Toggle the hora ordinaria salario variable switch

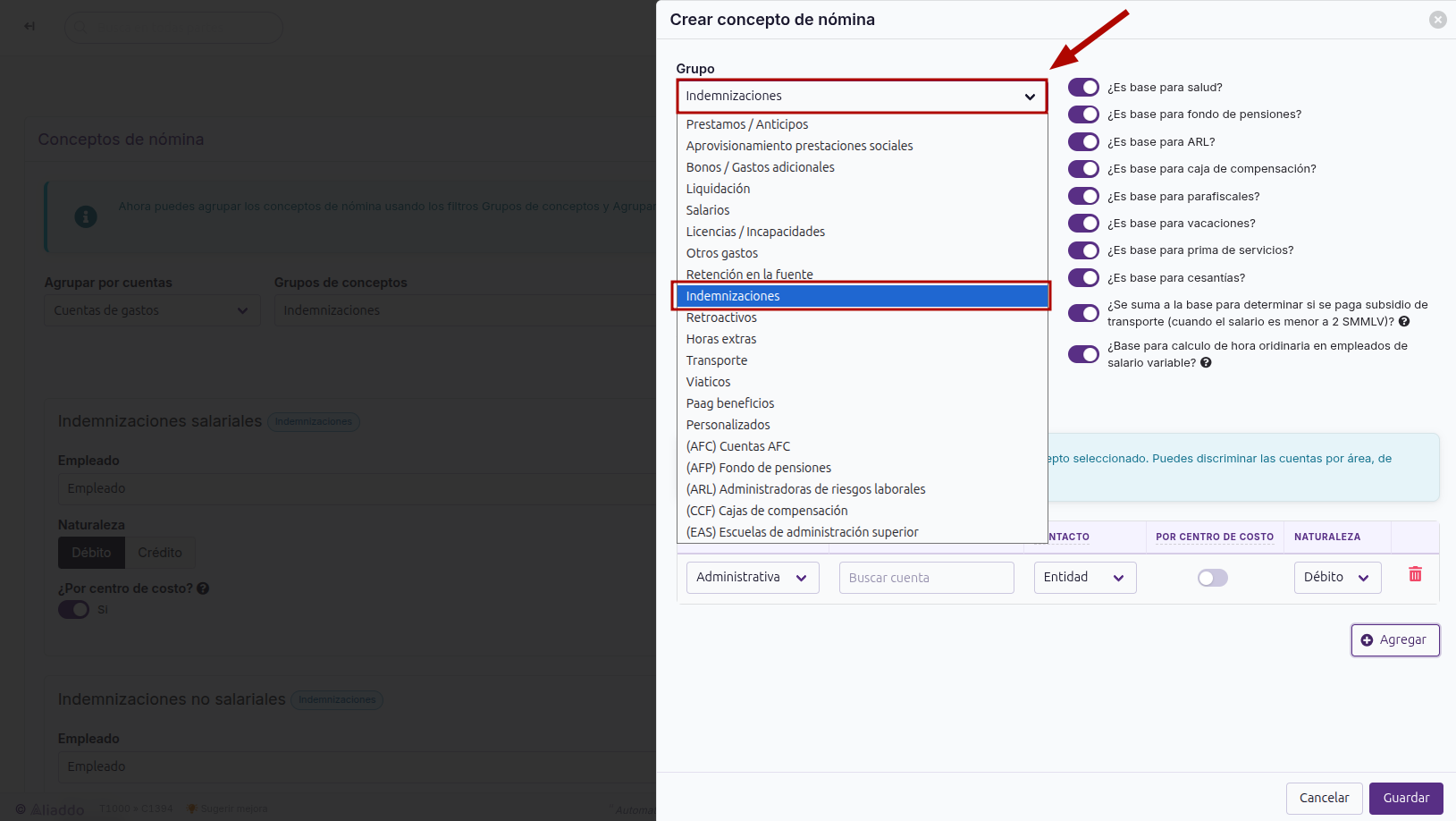pyautogui.click(x=1083, y=354)
